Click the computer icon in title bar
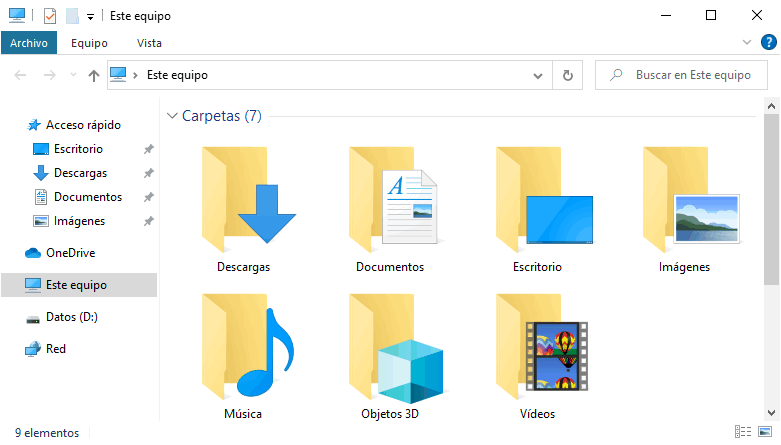 [x=16, y=15]
